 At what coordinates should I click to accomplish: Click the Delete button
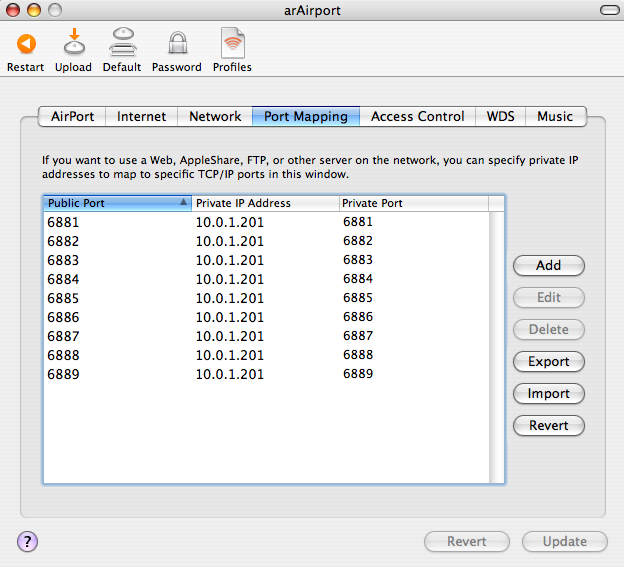coord(549,329)
